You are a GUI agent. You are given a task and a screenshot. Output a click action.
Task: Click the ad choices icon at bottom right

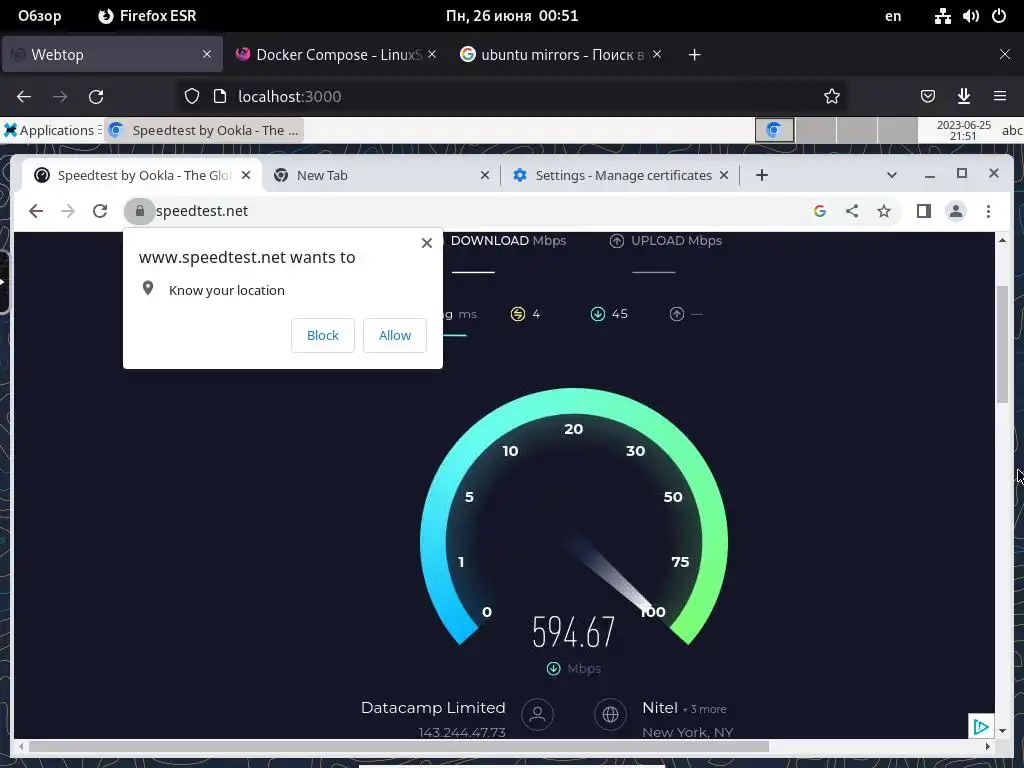(980, 726)
